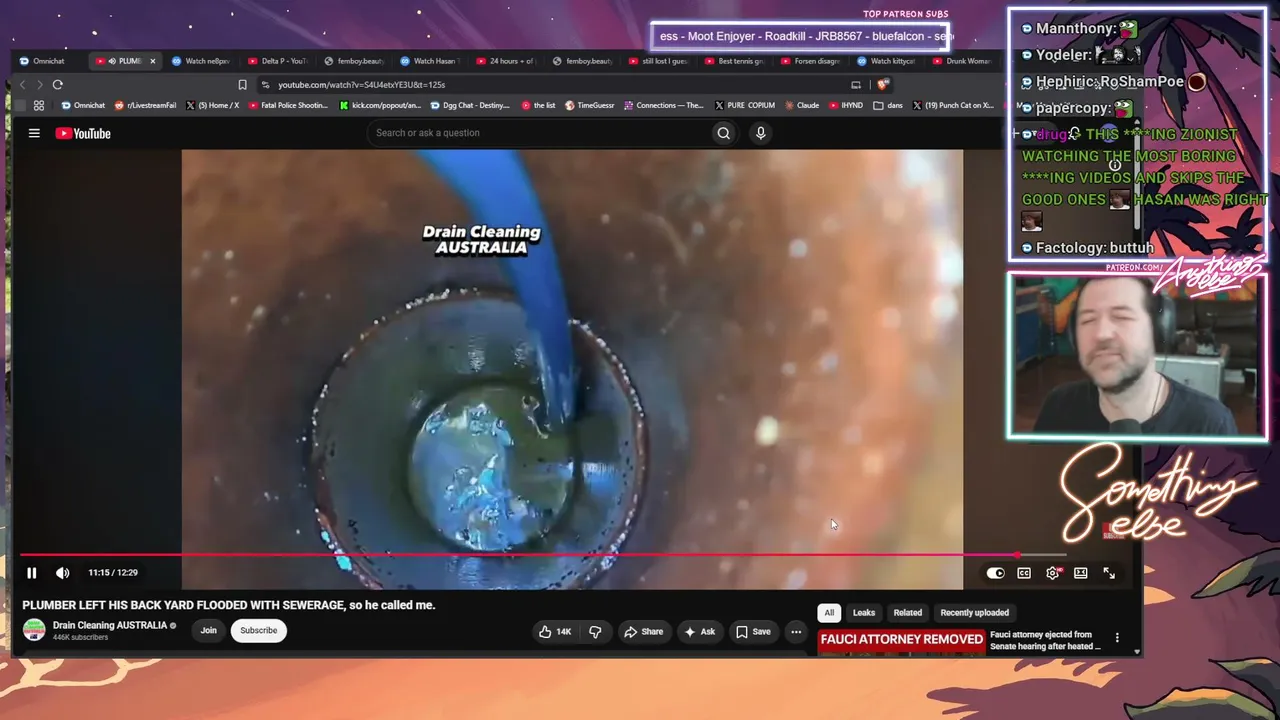Click the browser address bar URL
The height and width of the screenshot is (720, 1280).
click(x=361, y=85)
